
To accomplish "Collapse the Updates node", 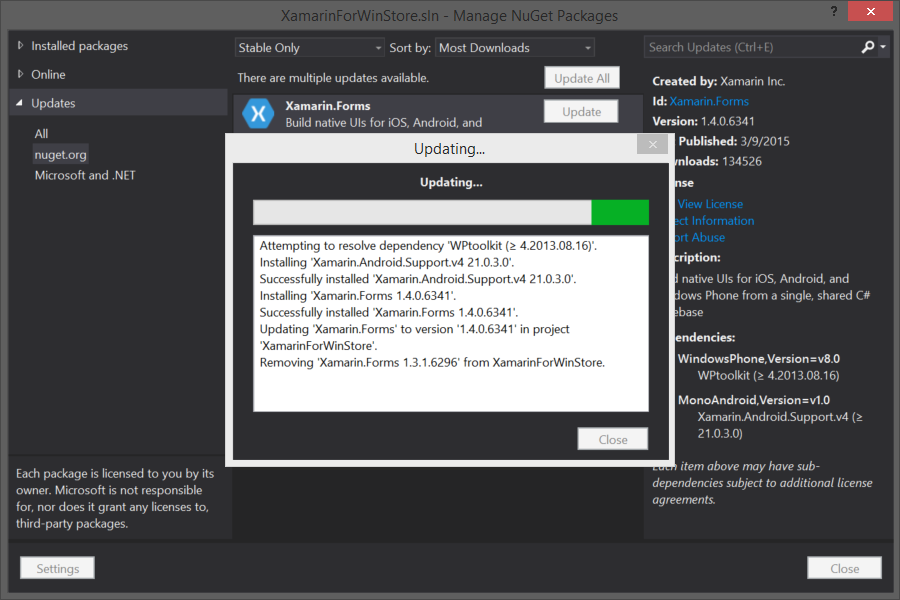I will (20, 103).
